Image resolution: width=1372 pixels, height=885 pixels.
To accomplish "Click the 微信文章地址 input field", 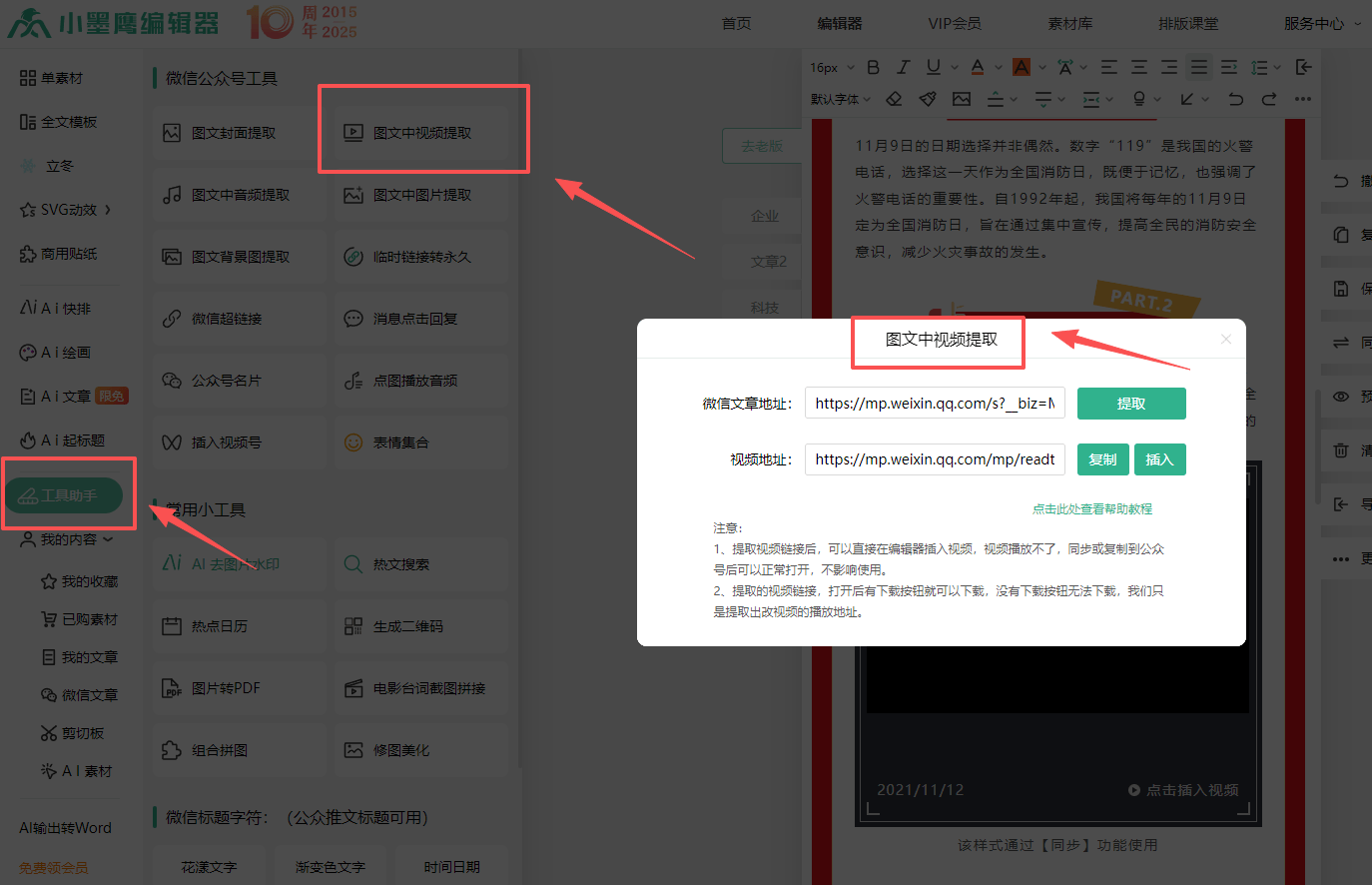I will tap(935, 404).
